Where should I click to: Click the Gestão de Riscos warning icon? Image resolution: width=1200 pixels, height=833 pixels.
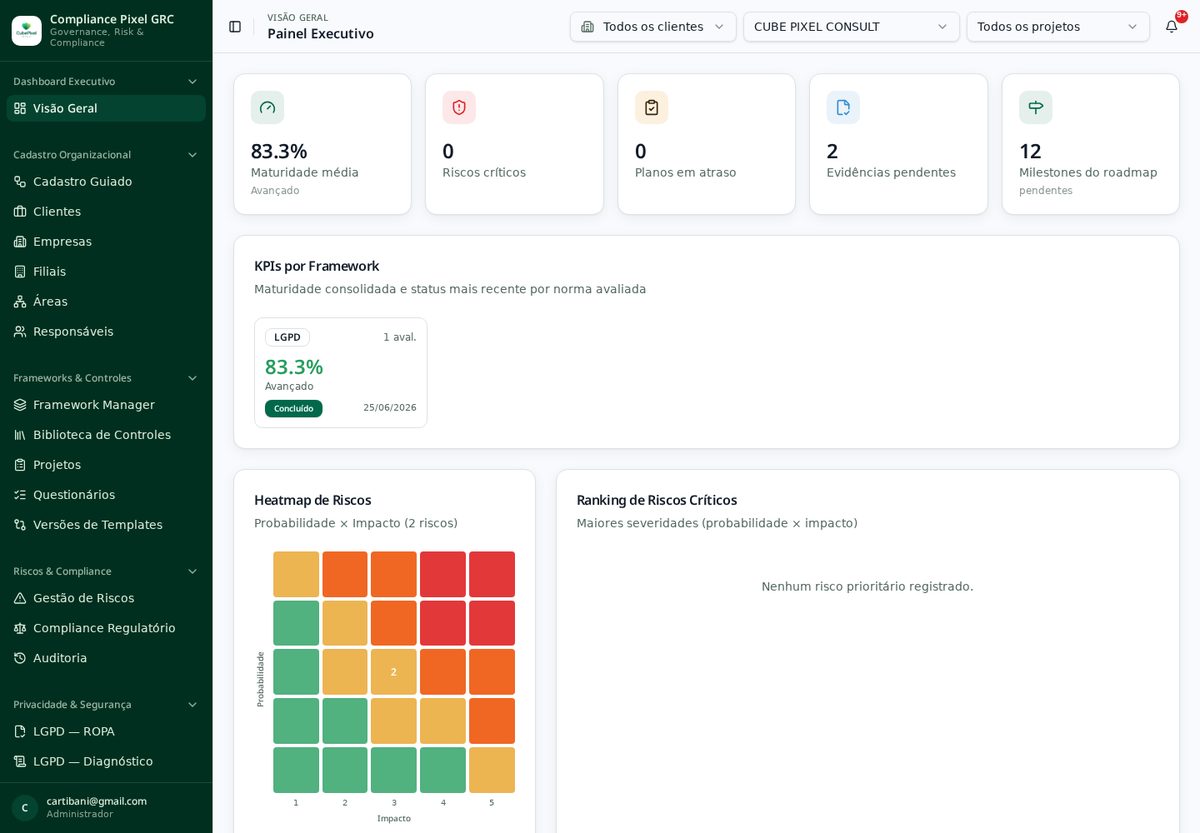[x=20, y=598]
